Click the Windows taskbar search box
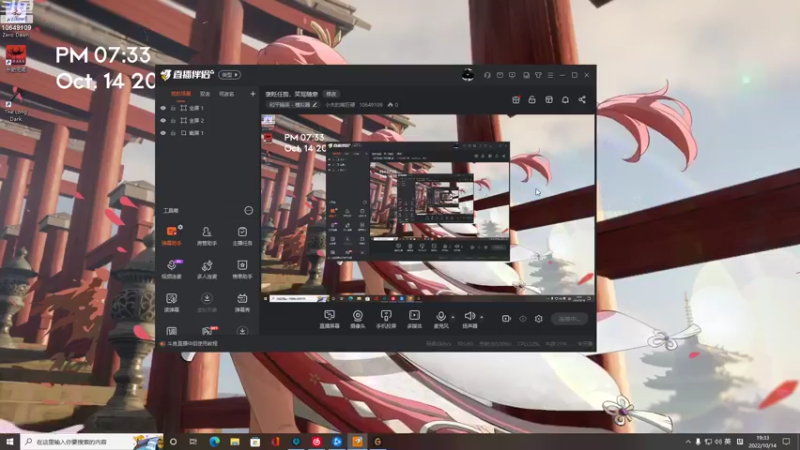Image resolution: width=800 pixels, height=450 pixels. 92,442
